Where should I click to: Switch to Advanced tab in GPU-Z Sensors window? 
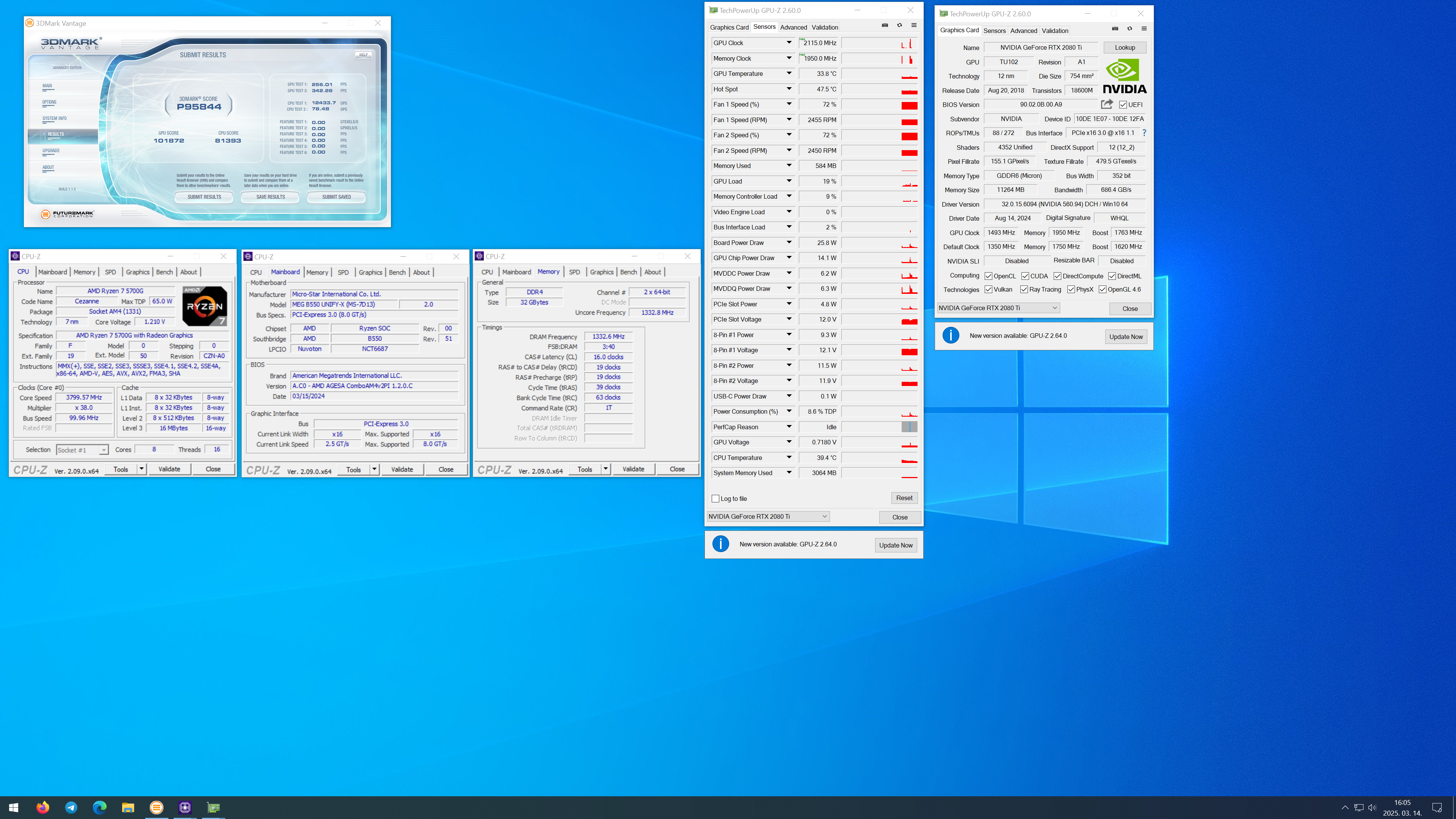click(x=793, y=27)
